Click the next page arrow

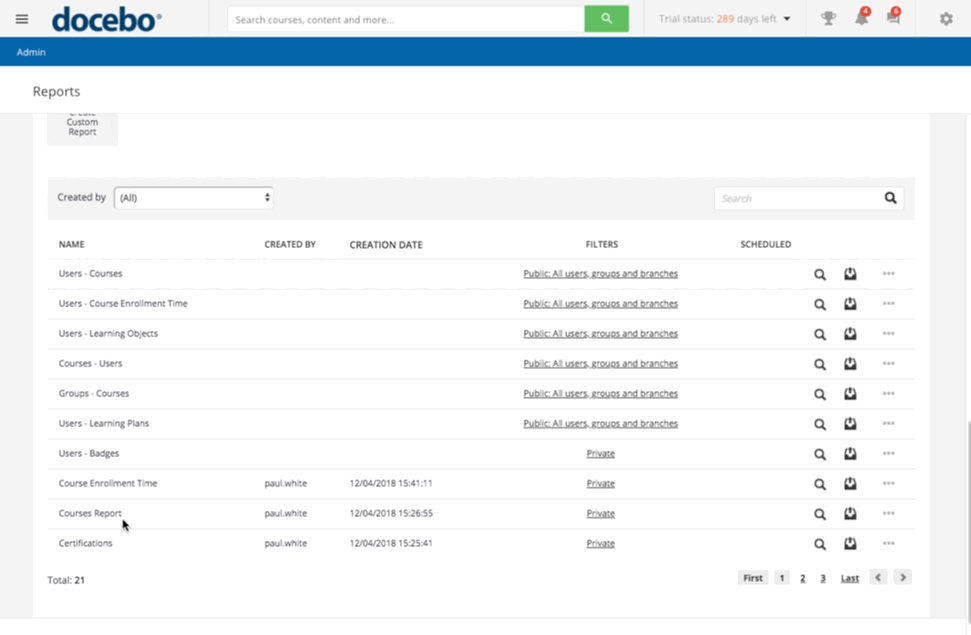(903, 578)
